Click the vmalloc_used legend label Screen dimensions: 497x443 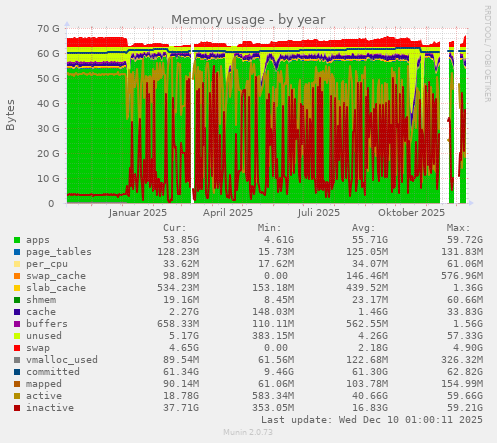62,360
